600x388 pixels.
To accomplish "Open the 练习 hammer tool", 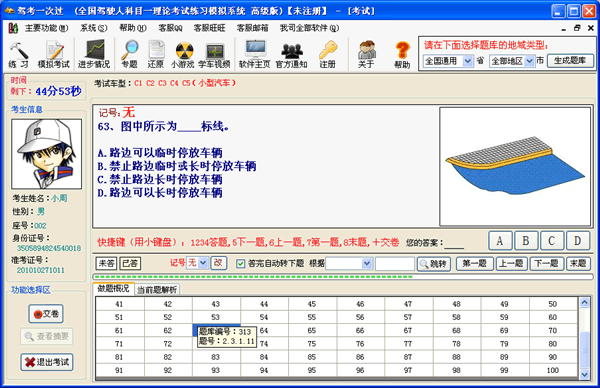I will pos(19,54).
